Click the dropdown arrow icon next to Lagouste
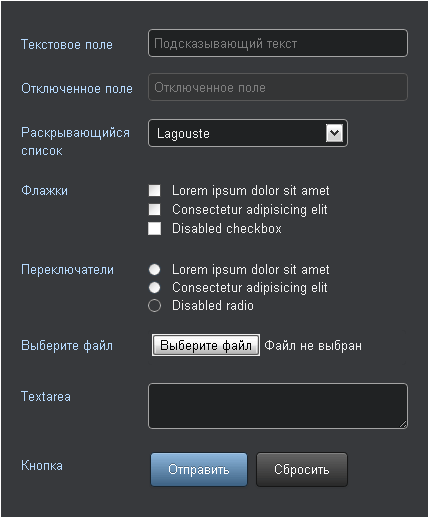This screenshot has width=431, height=520. click(334, 133)
